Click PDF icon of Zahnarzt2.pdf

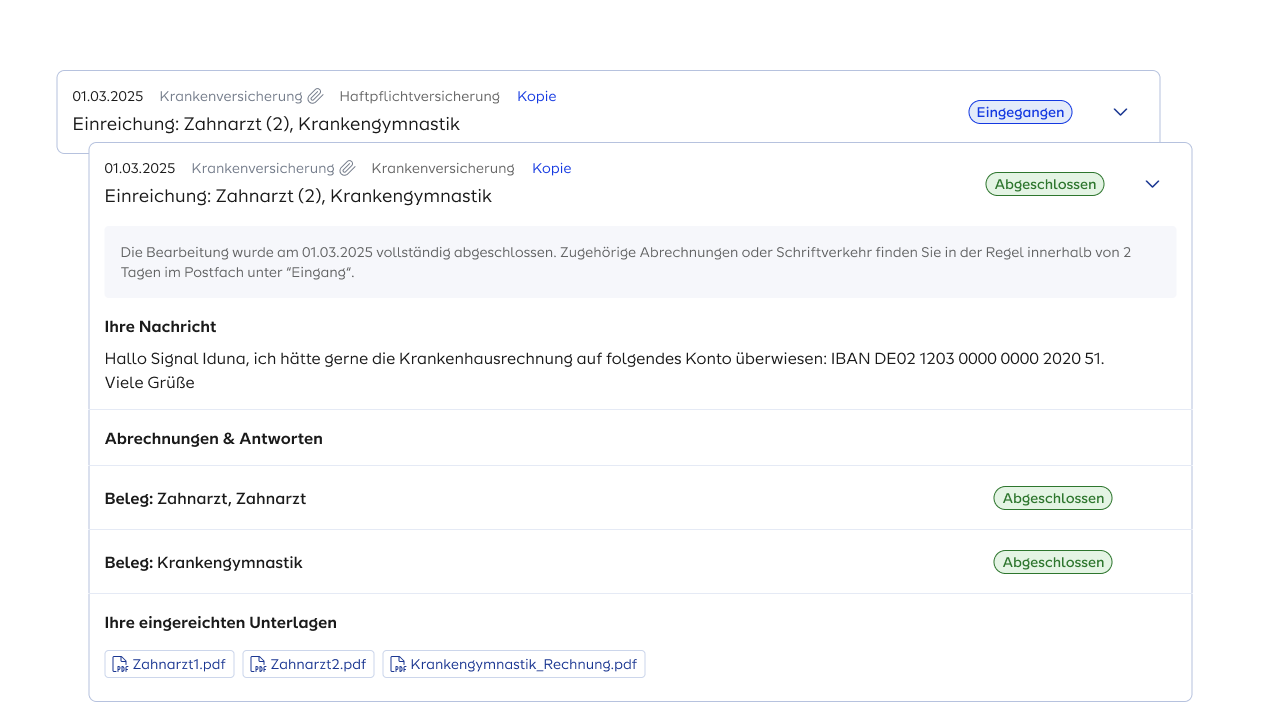pyautogui.click(x=258, y=665)
